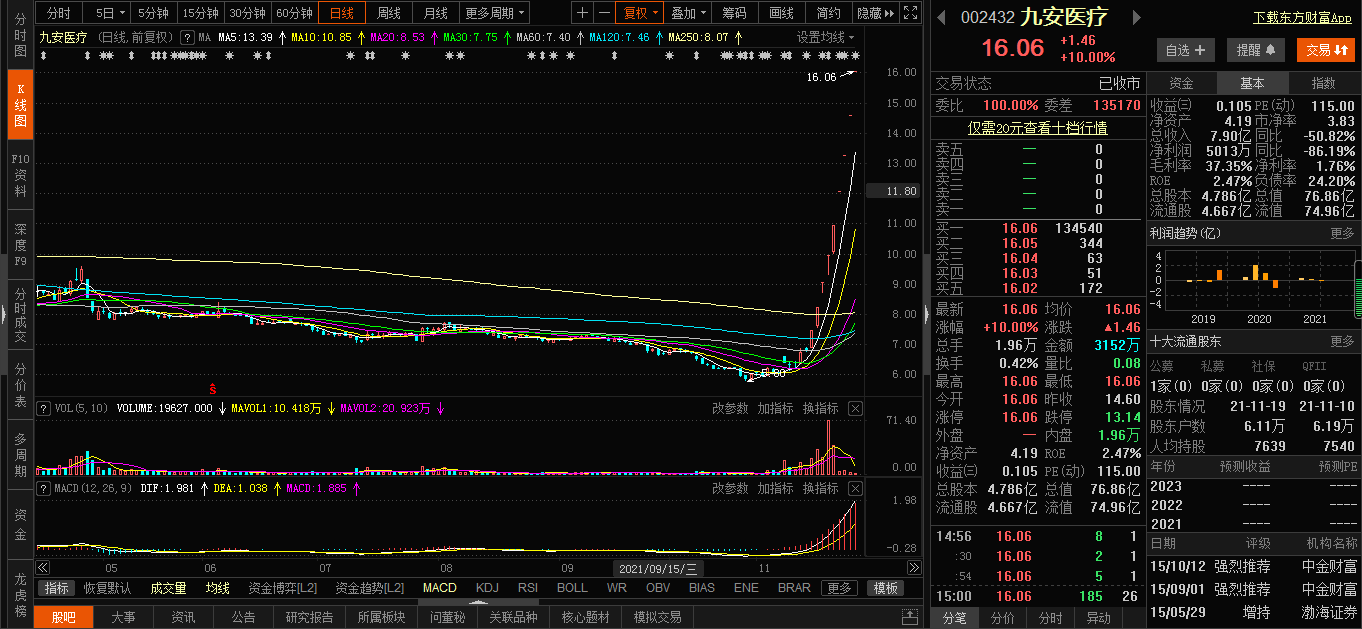Viewport: 1362px width, 629px height.
Task: Toggle the 简约 simple view mode
Action: pyautogui.click(x=828, y=13)
